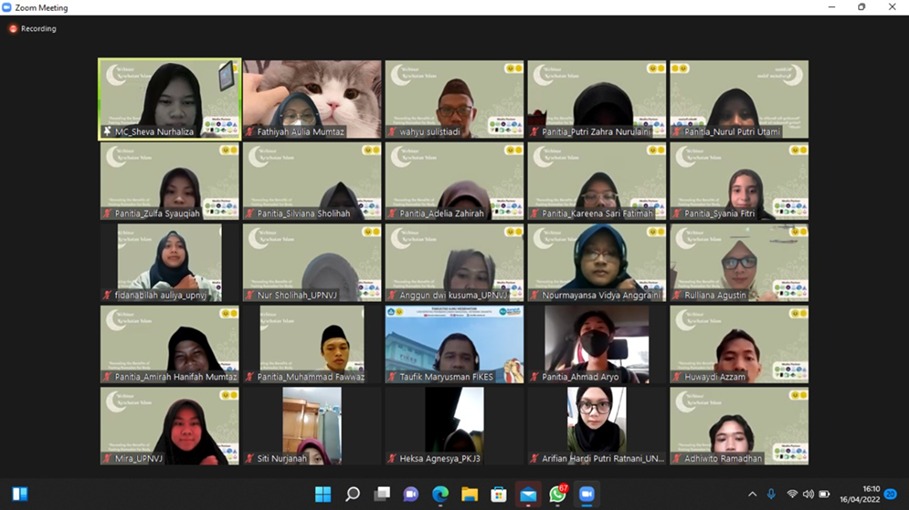The width and height of the screenshot is (909, 510).
Task: Launch Microsoft Edge from taskbar
Action: point(440,494)
